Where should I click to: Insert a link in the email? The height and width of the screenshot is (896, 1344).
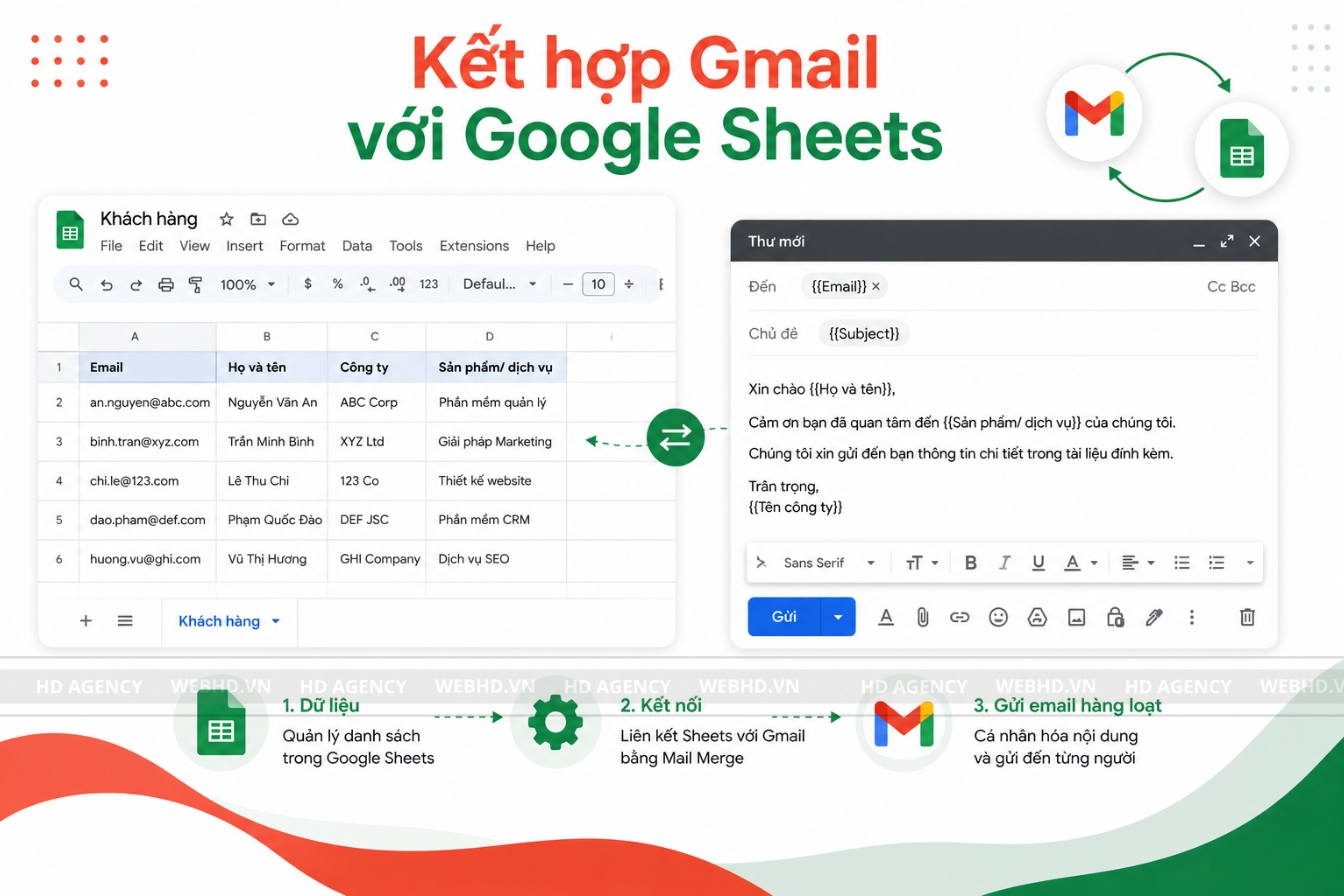point(960,617)
